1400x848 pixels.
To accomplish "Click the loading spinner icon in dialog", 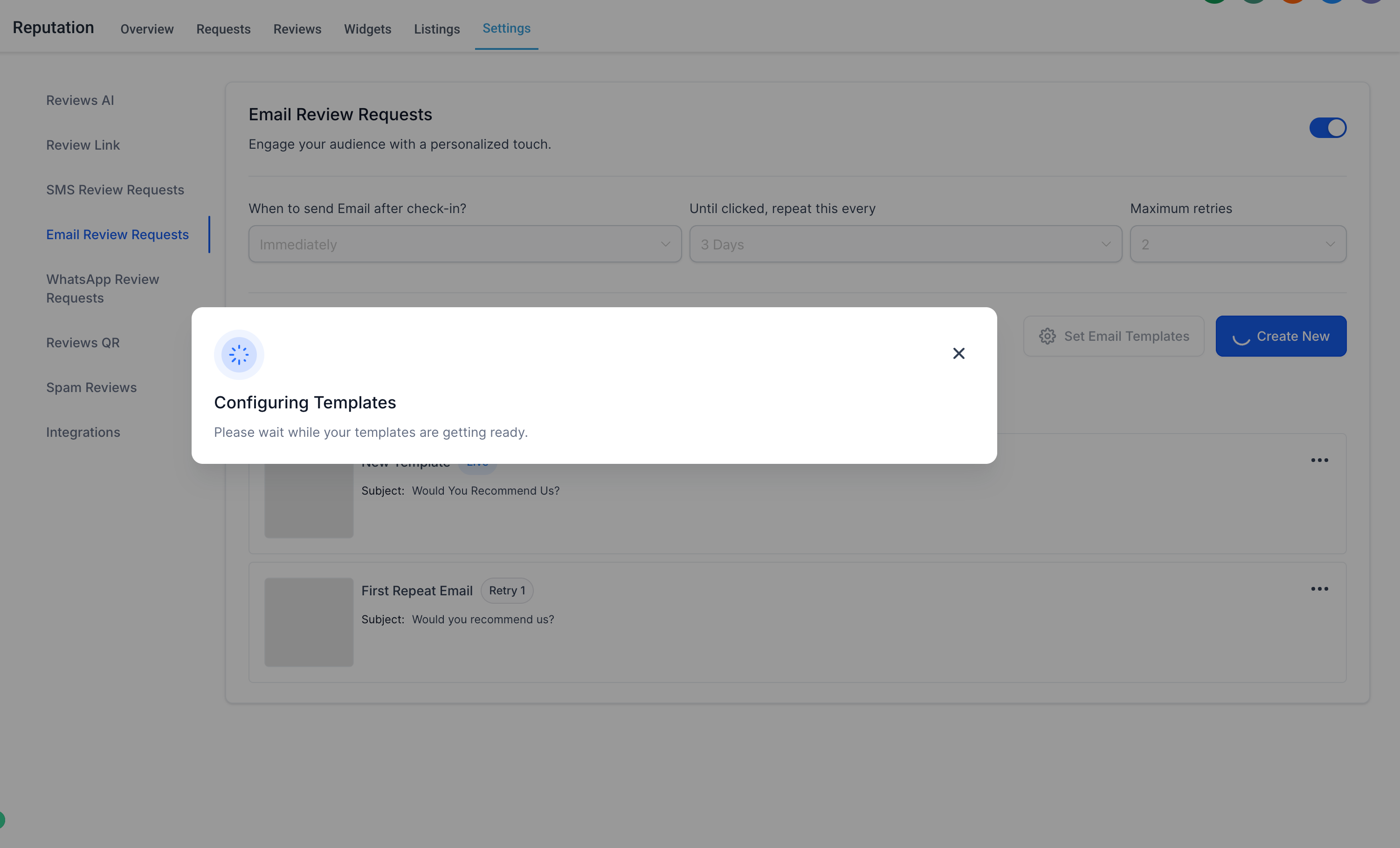I will [x=239, y=354].
